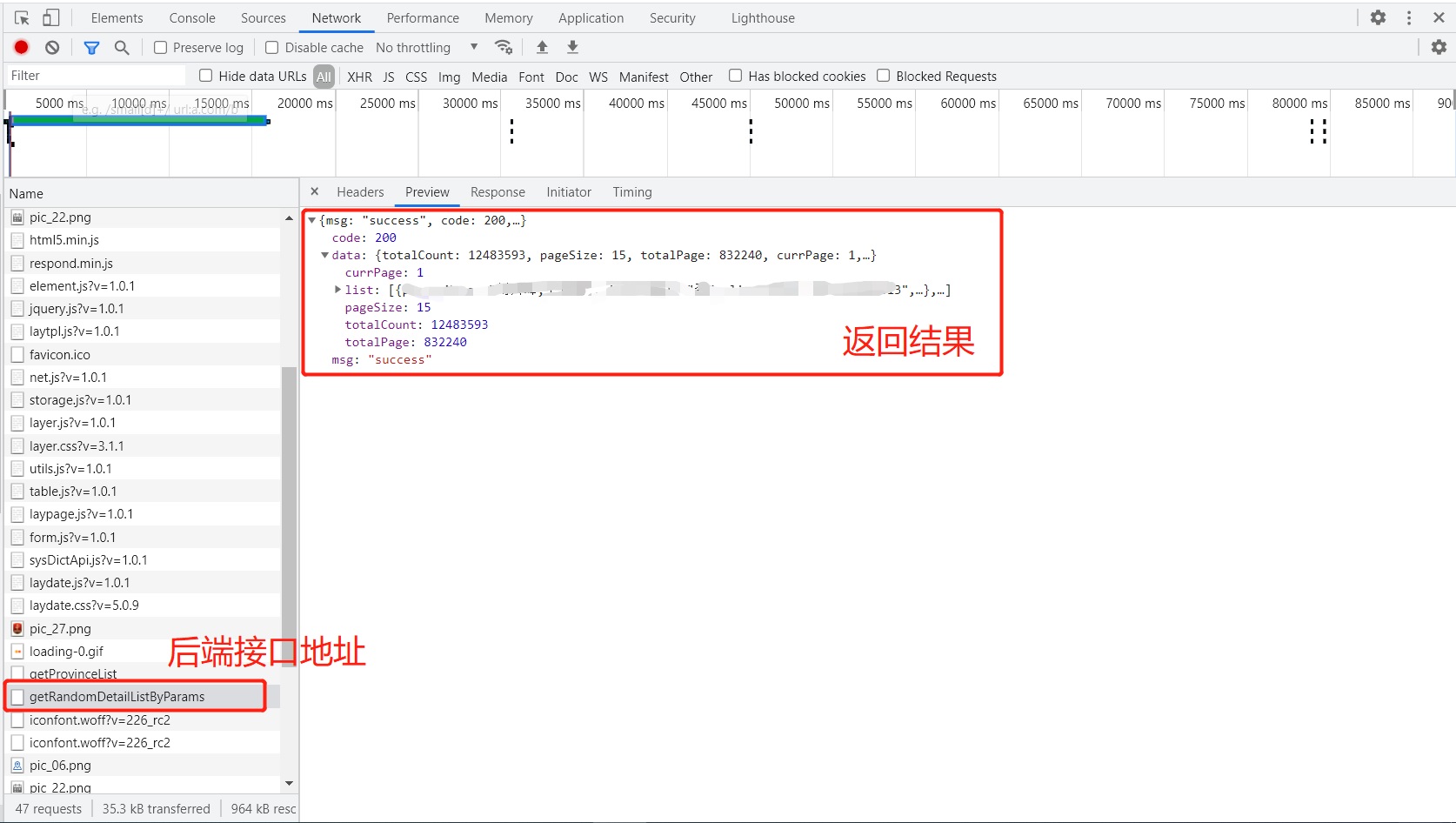Open DevTools settings gear
The image size is (1456, 823).
click(1378, 17)
